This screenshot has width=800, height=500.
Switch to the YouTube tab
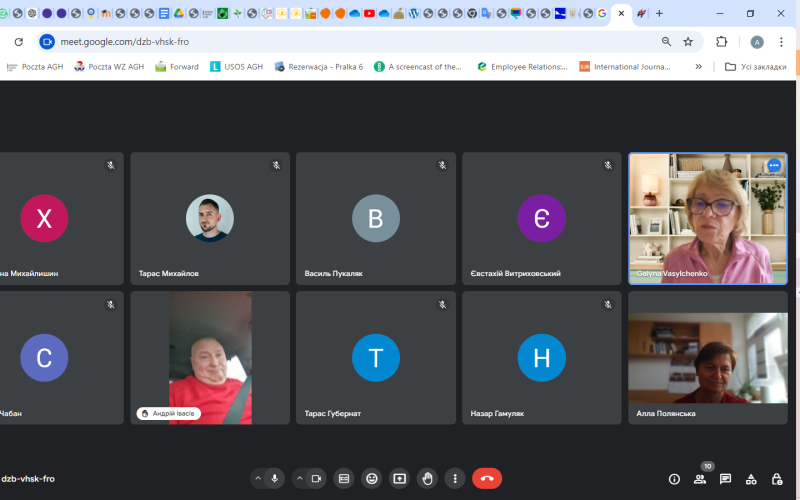pyautogui.click(x=369, y=13)
